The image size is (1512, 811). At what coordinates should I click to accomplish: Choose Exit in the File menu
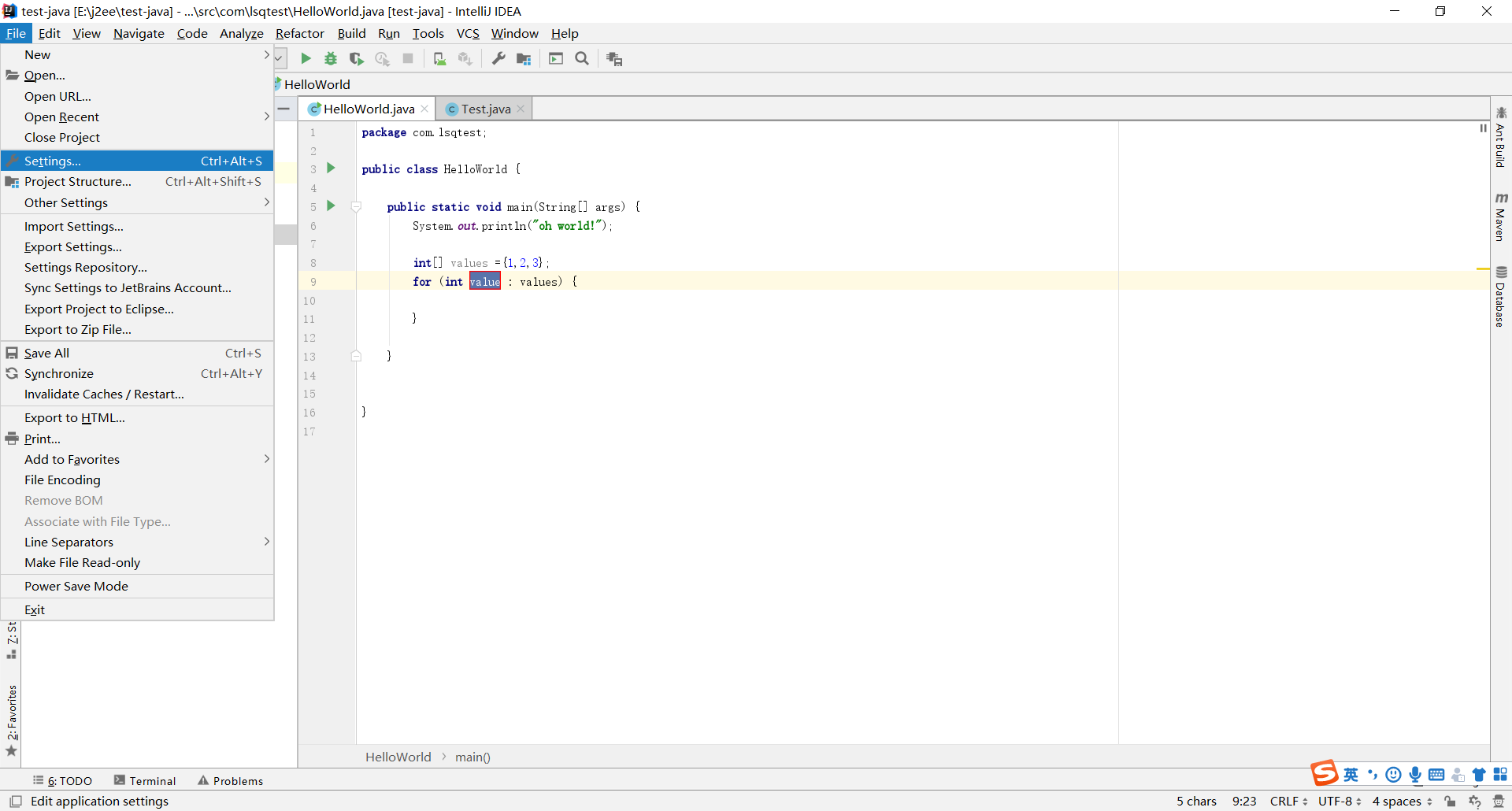click(x=138, y=610)
